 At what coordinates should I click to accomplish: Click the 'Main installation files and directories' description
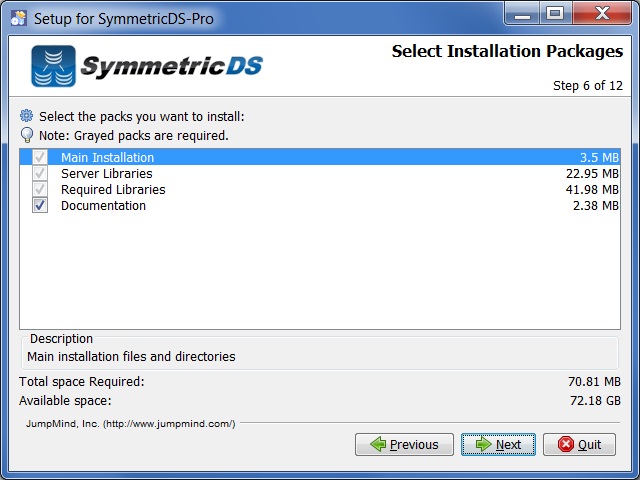pyautogui.click(x=131, y=356)
